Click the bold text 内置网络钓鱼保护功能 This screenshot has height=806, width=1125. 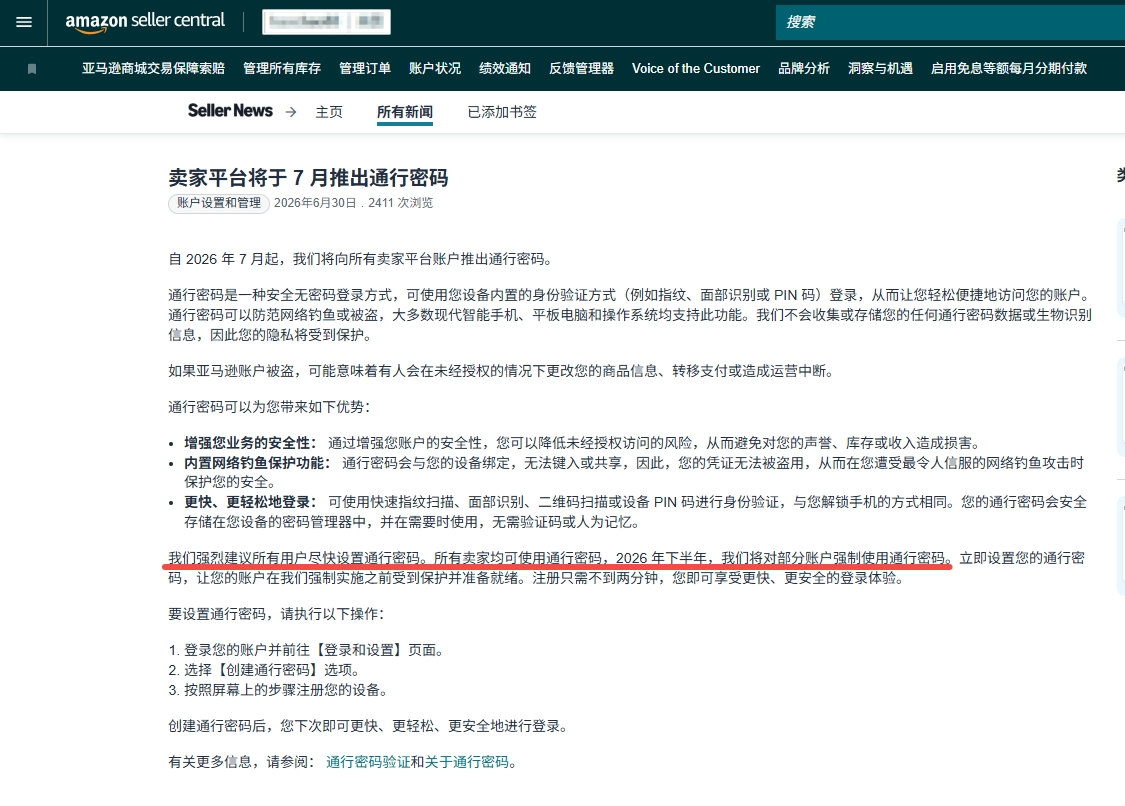[257, 463]
